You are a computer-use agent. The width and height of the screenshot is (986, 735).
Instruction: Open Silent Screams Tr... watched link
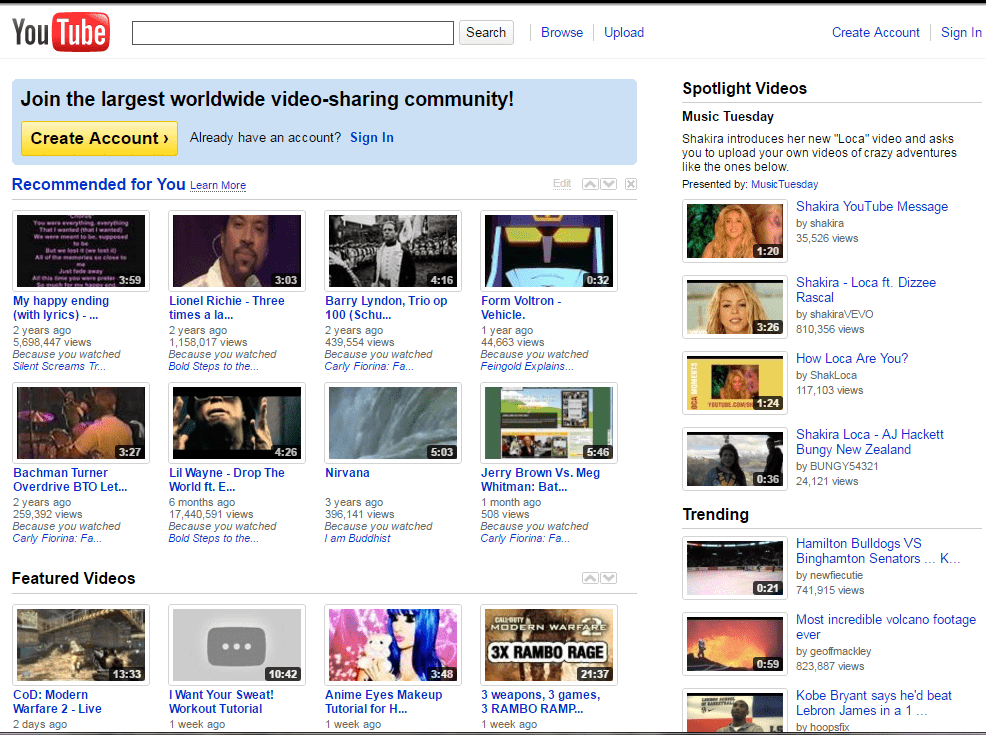[59, 367]
